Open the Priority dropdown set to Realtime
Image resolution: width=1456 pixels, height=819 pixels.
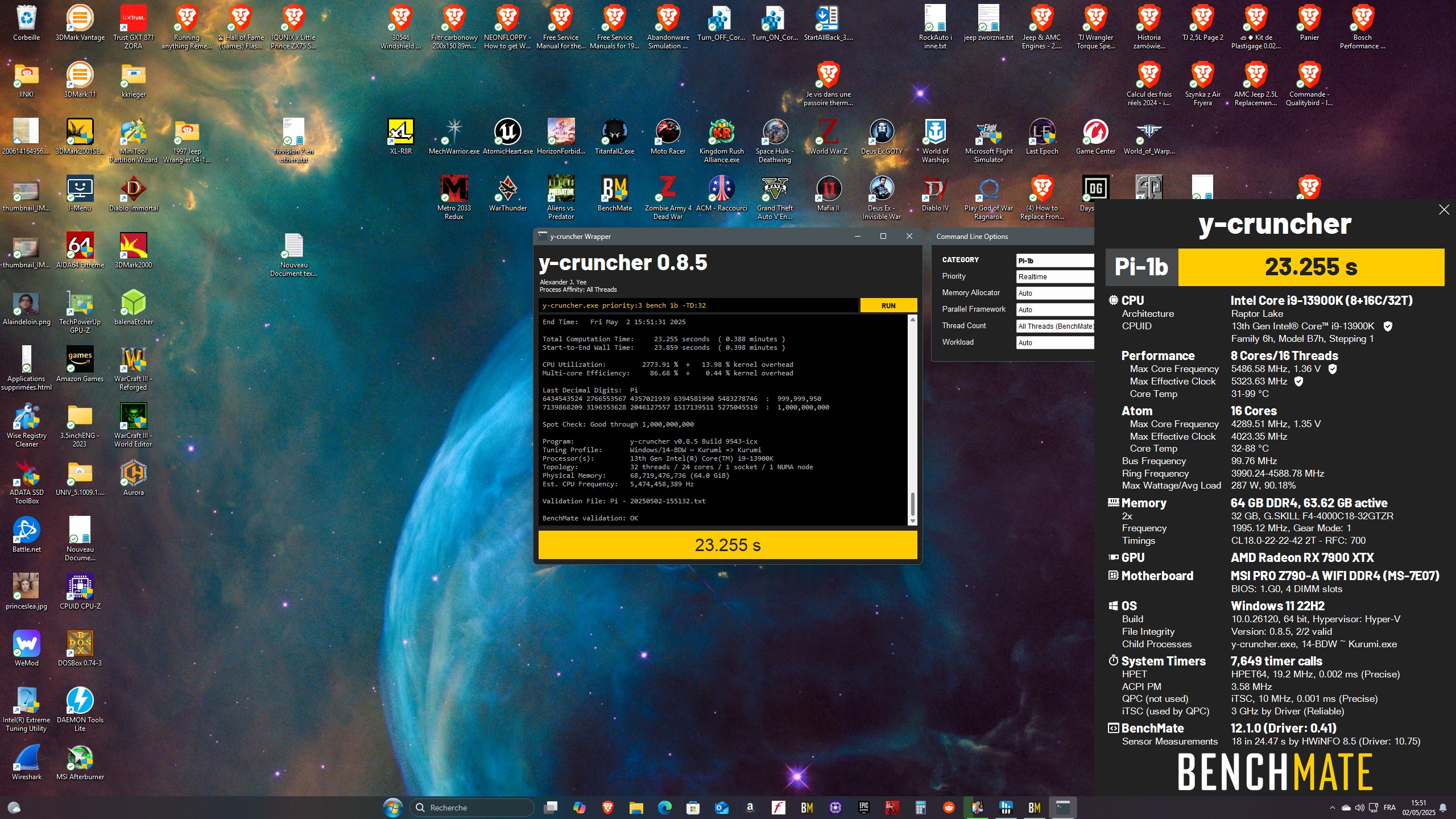click(x=1055, y=277)
